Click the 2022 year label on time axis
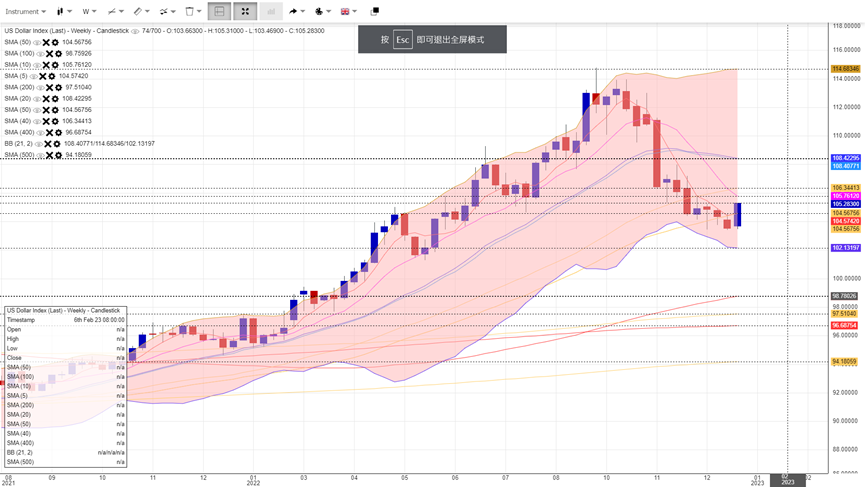This screenshot has width=865, height=487. click(x=253, y=483)
